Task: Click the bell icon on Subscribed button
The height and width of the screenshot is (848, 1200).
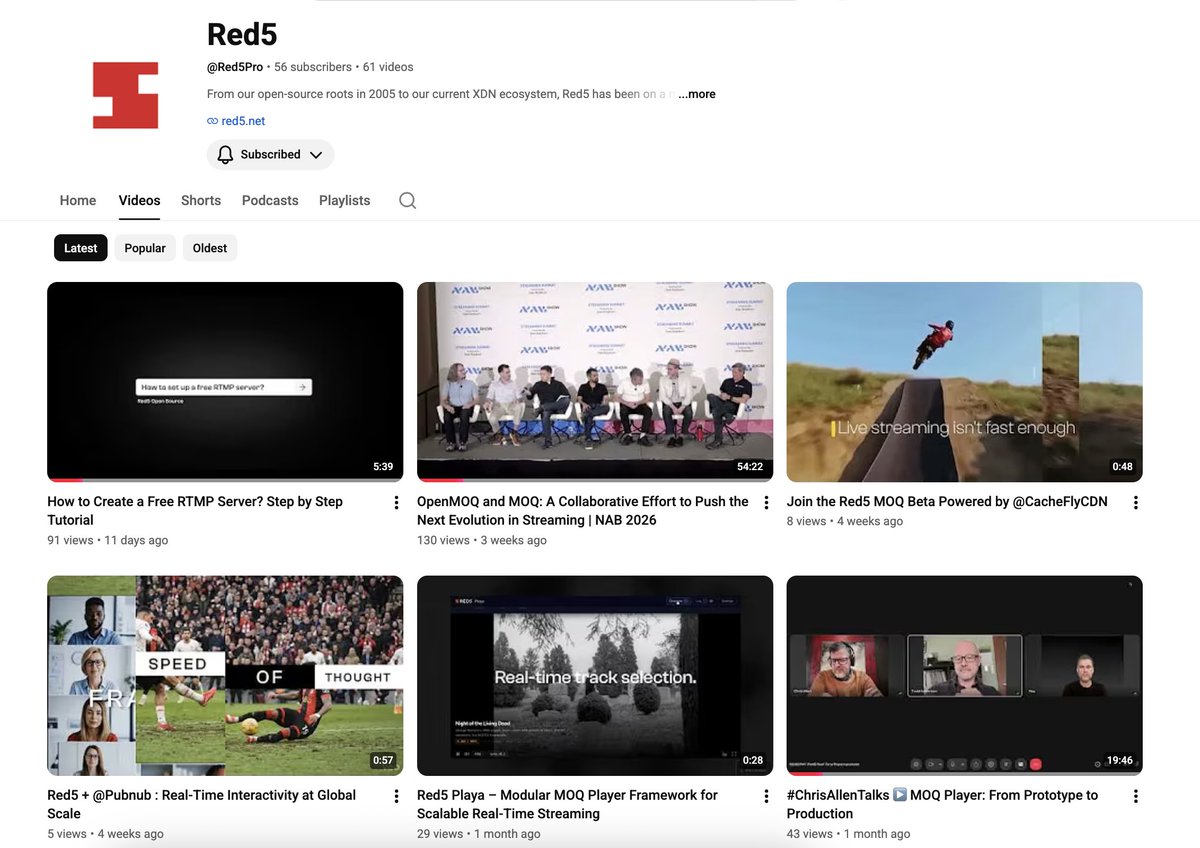Action: click(x=225, y=154)
